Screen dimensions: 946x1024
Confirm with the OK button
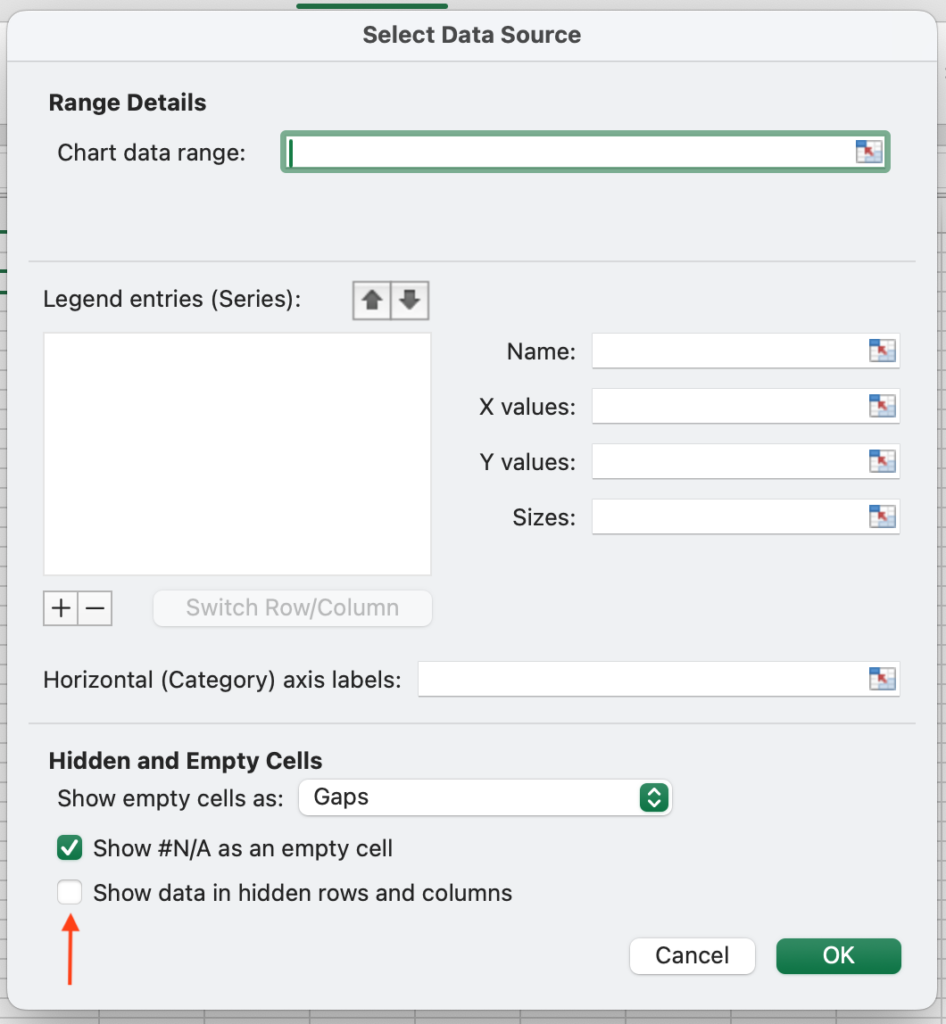[x=838, y=956]
